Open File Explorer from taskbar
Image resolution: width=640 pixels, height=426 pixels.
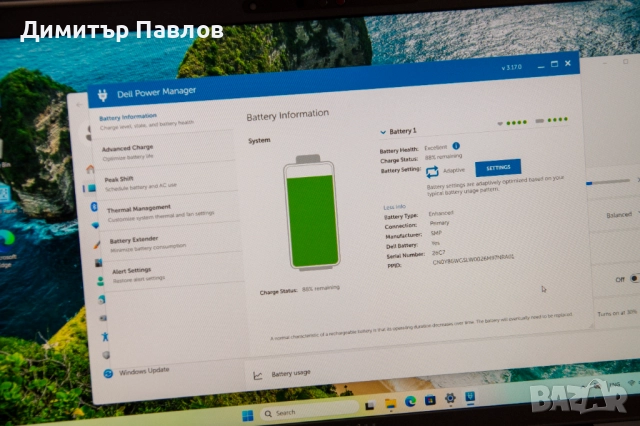(x=391, y=404)
